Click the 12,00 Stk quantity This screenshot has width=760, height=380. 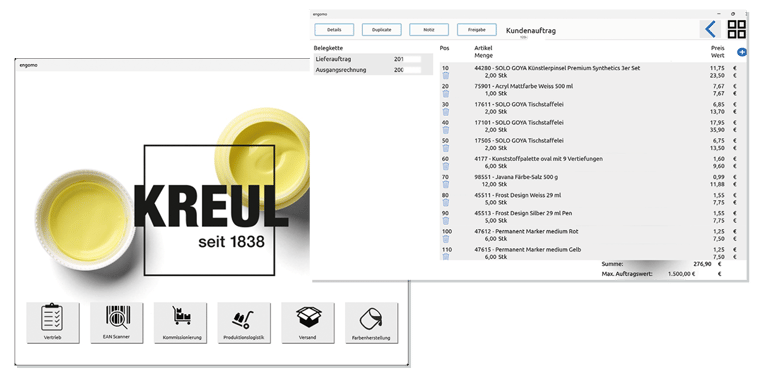click(495, 185)
